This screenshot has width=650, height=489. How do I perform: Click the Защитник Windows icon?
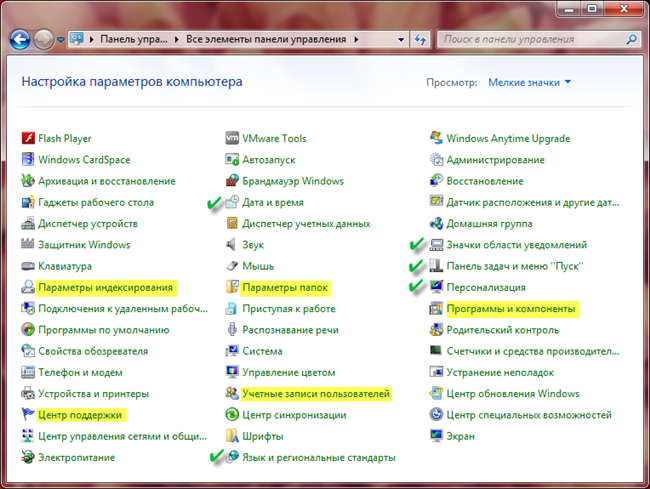(28, 244)
